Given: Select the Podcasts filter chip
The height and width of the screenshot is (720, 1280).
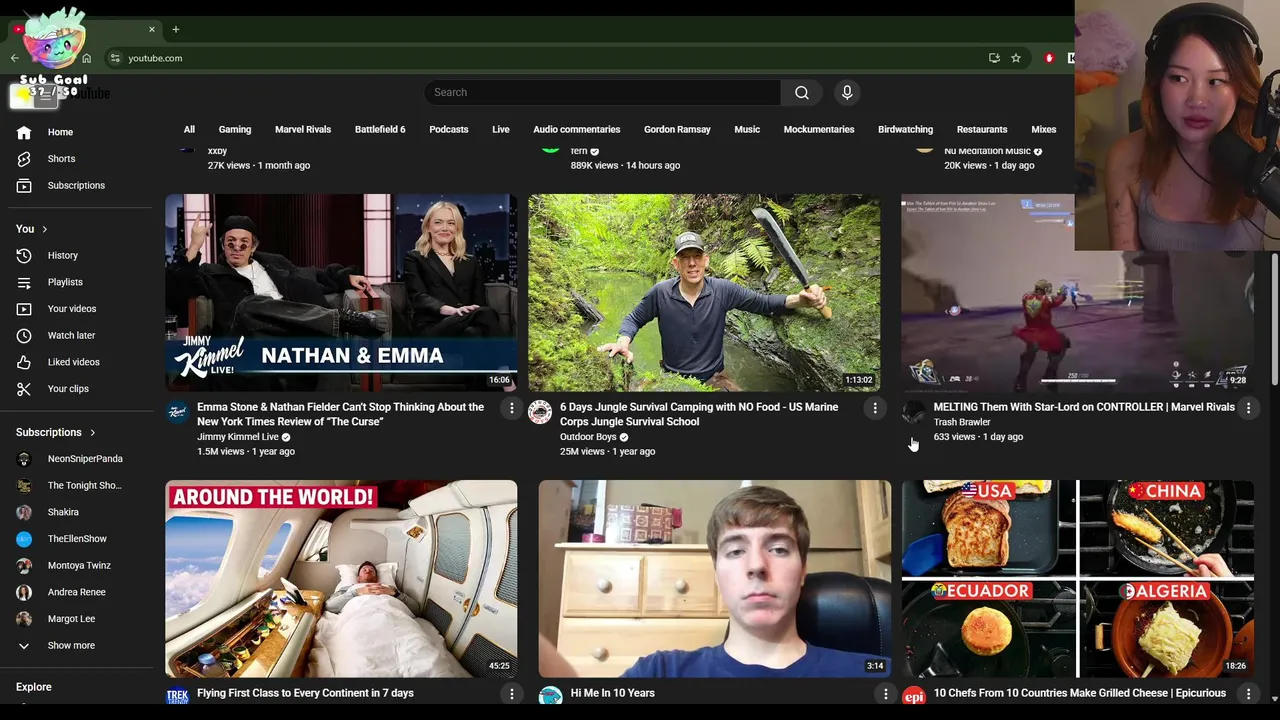Looking at the screenshot, I should click(449, 129).
